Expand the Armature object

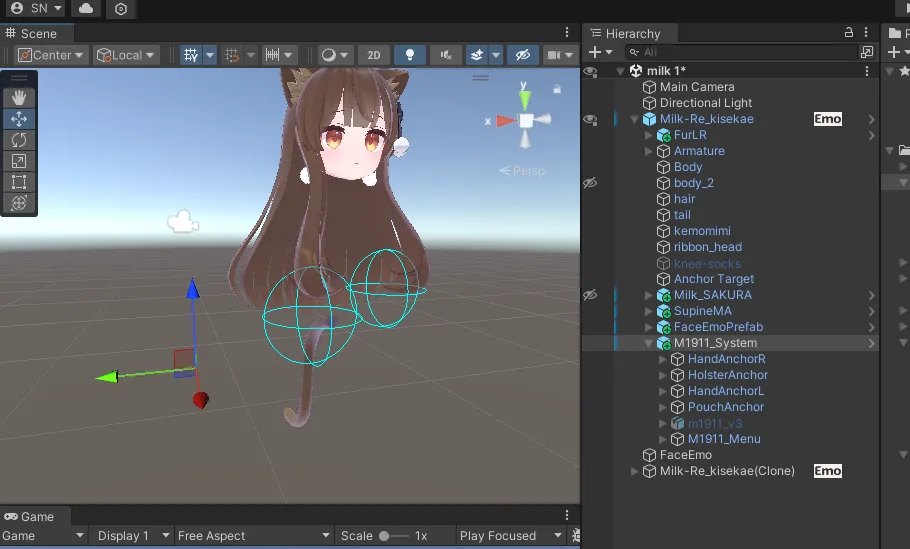648,151
